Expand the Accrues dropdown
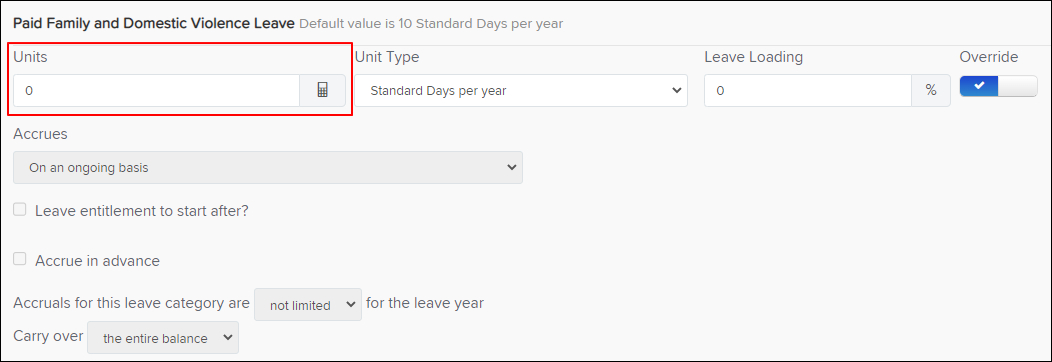The width and height of the screenshot is (1052, 362). coord(268,168)
